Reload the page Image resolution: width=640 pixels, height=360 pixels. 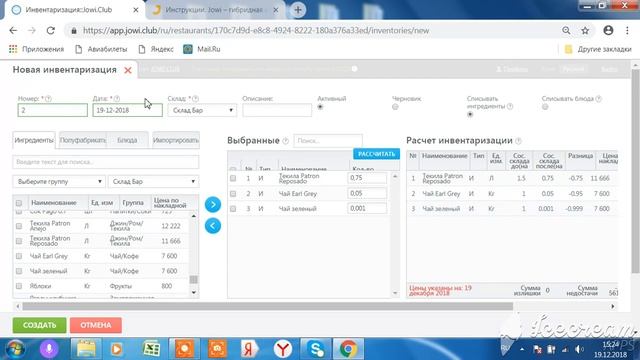(x=51, y=31)
